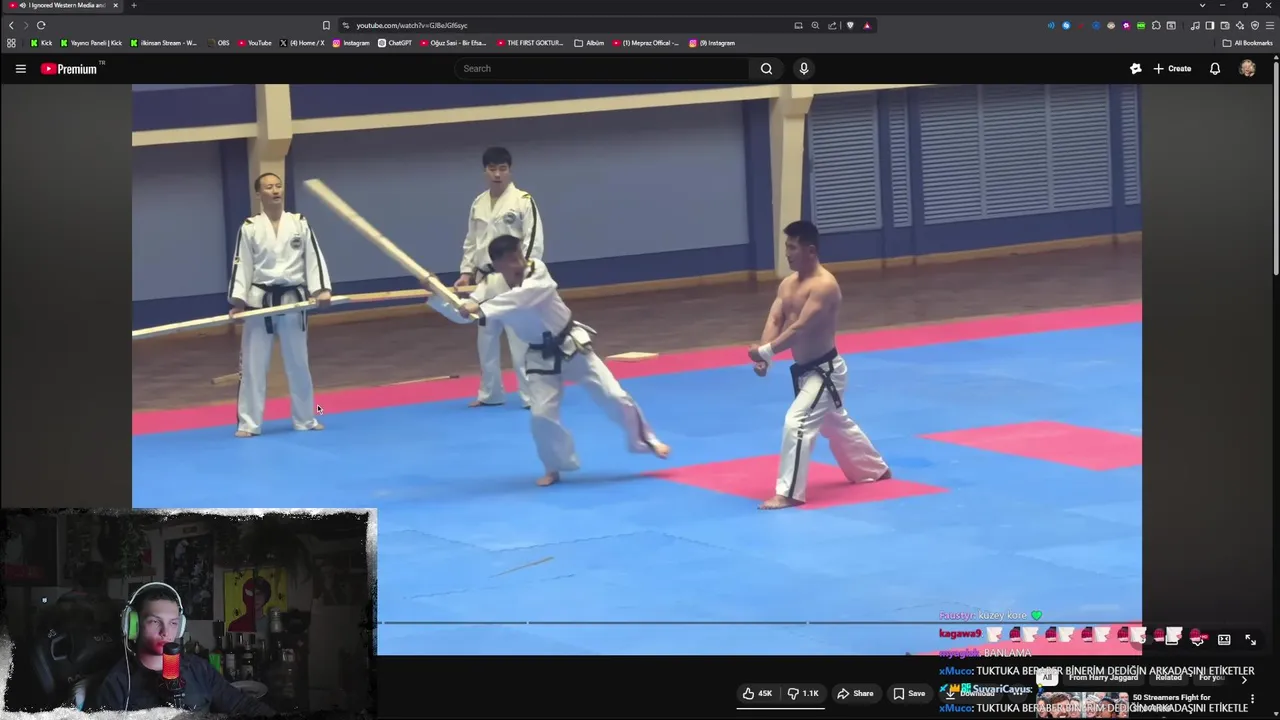Toggle the browser sidebar panel
This screenshot has height=720, width=1280.
click(1210, 25)
